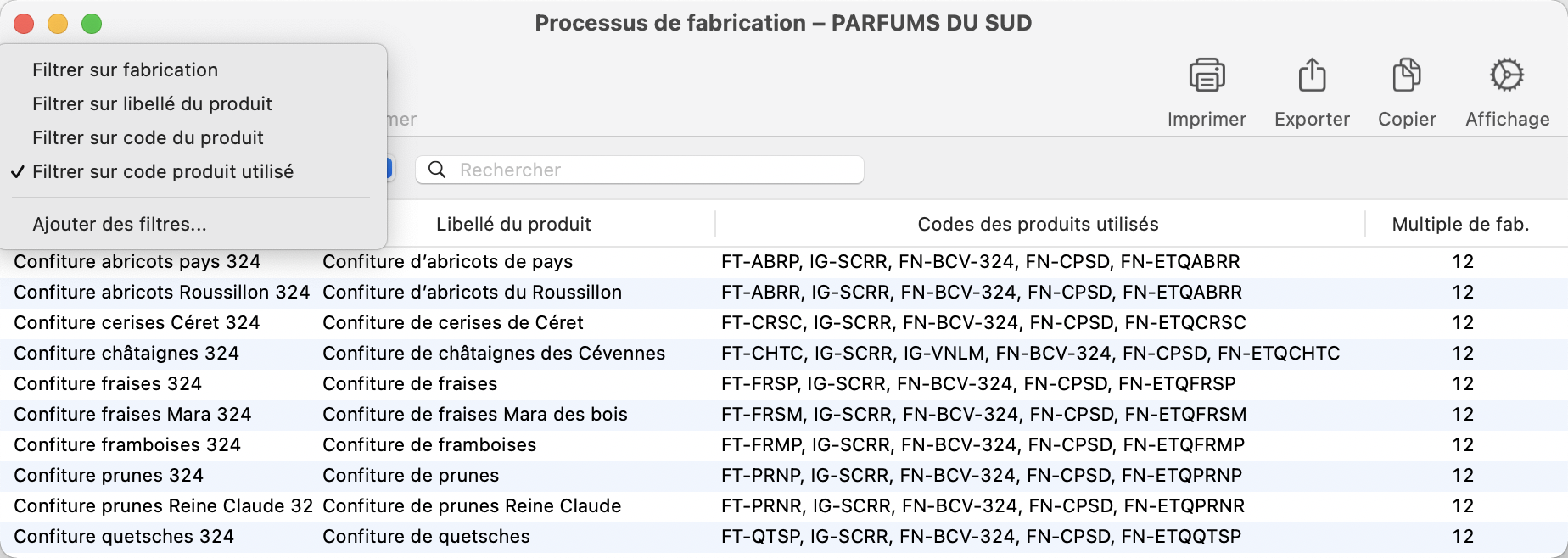Select the Confiture cerises Céret 324 row
This screenshot has width=1568, height=558.
(x=137, y=322)
